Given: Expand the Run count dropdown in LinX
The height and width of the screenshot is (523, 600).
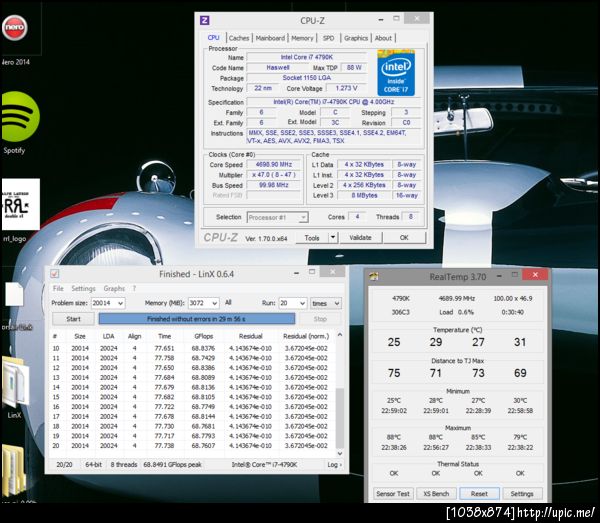Looking at the screenshot, I should click(x=302, y=303).
